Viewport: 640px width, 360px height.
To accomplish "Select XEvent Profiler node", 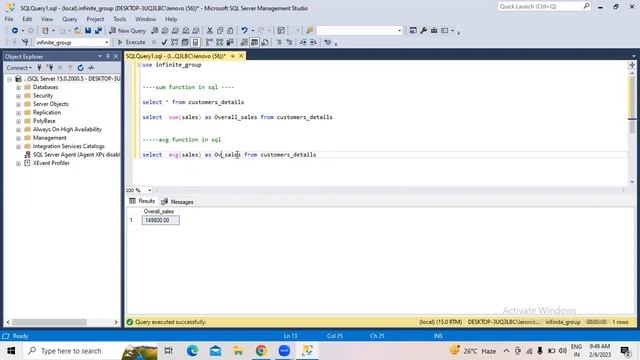I will [51, 163].
